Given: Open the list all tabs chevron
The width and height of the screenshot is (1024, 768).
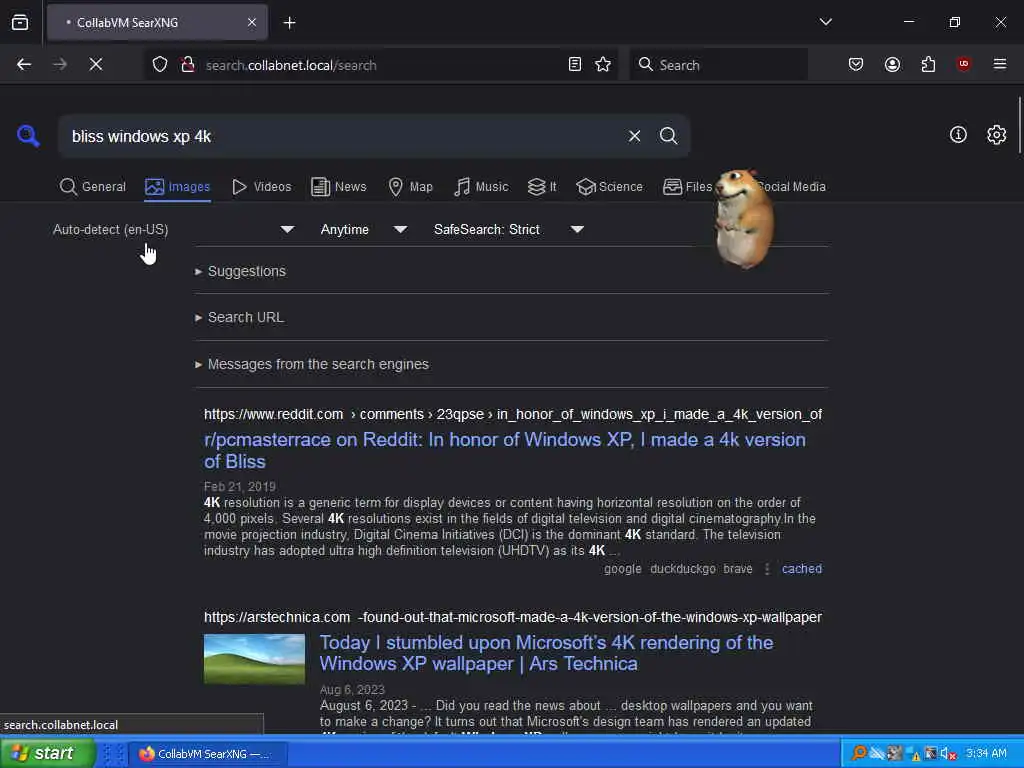Looking at the screenshot, I should [x=825, y=22].
